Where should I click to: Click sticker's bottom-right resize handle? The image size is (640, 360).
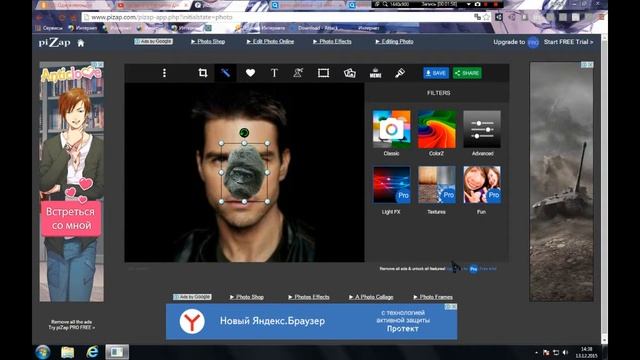click(267, 202)
